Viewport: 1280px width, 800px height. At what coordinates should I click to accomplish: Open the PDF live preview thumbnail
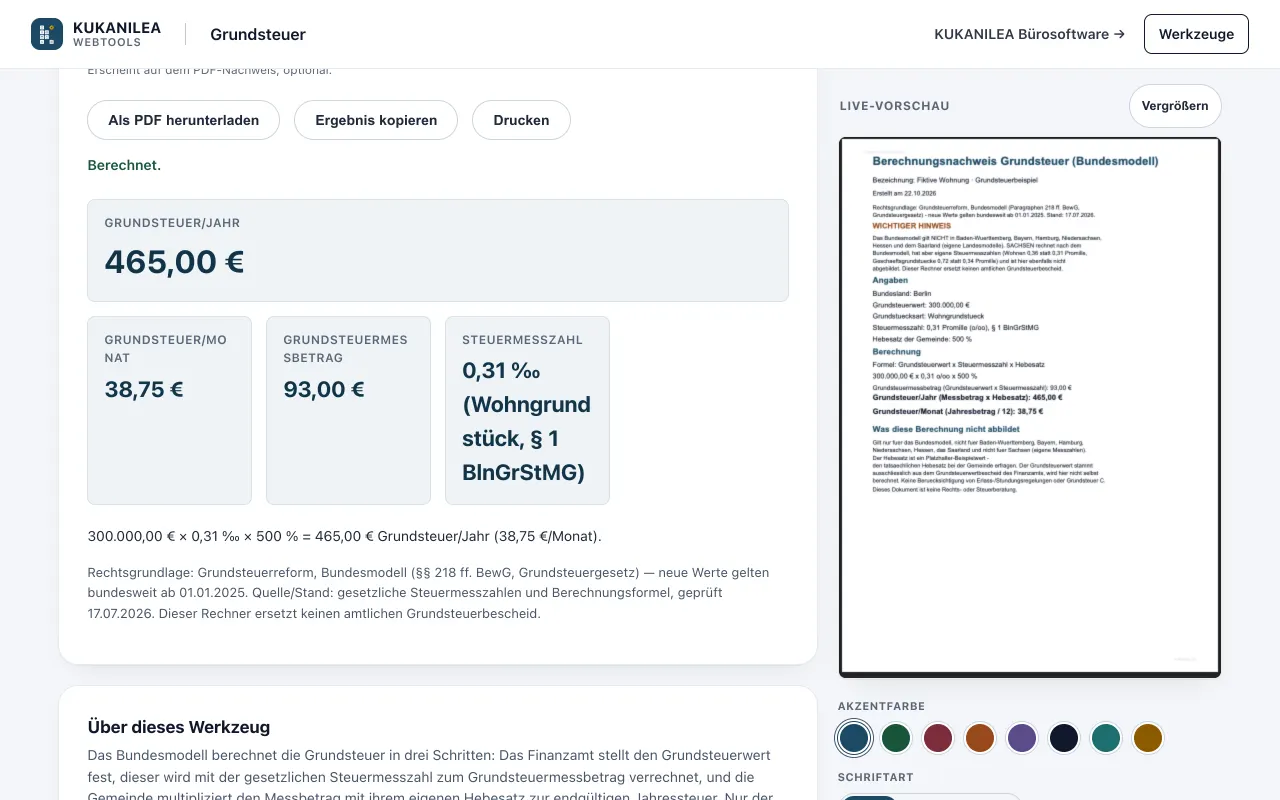point(1030,407)
